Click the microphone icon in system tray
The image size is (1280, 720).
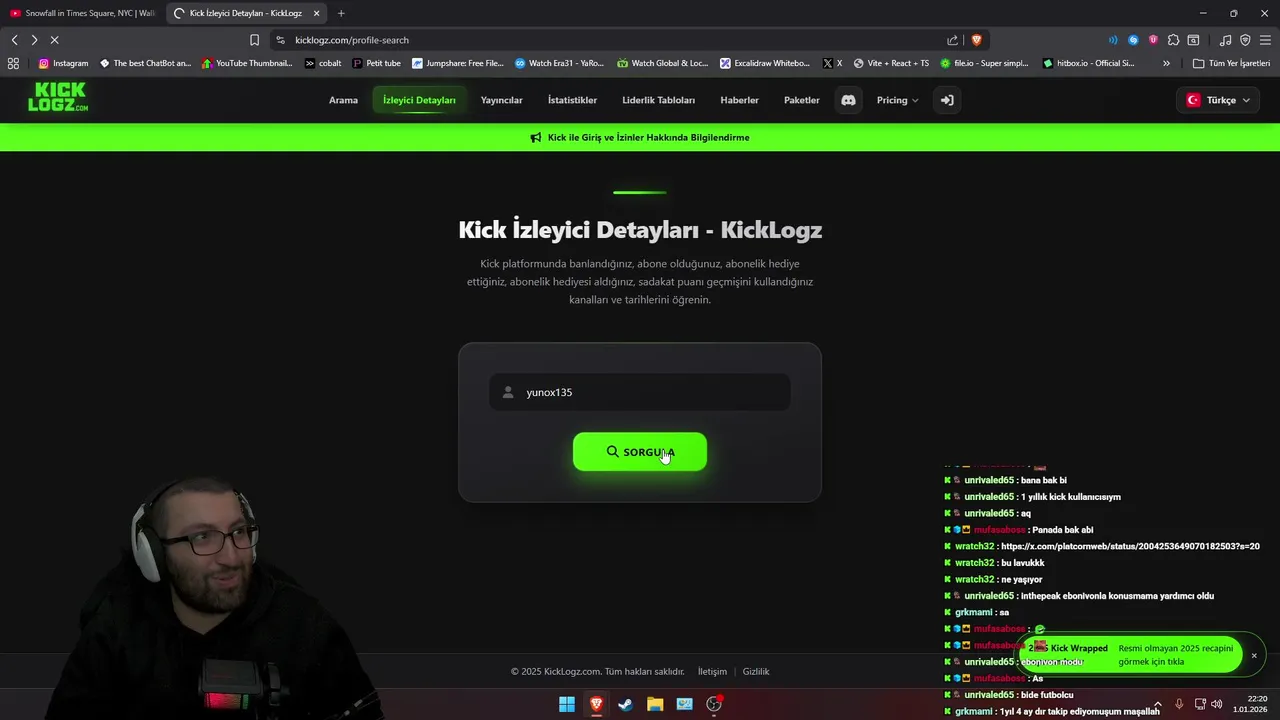point(1179,704)
